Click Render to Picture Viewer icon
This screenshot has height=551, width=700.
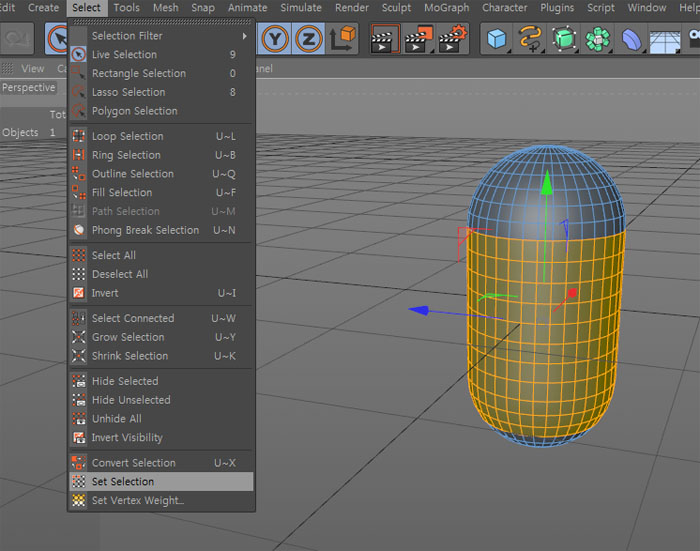tap(418, 39)
